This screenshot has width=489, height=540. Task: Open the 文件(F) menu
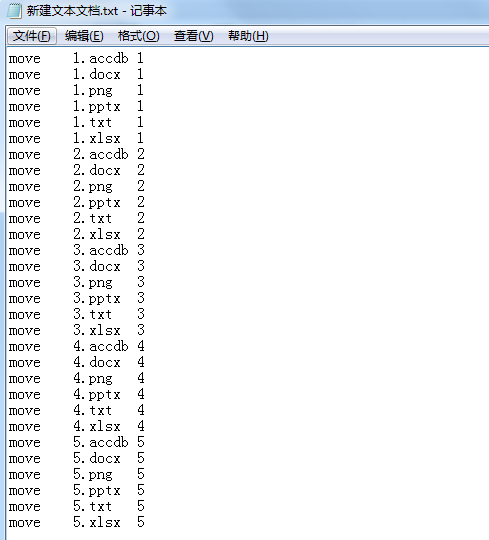point(32,36)
